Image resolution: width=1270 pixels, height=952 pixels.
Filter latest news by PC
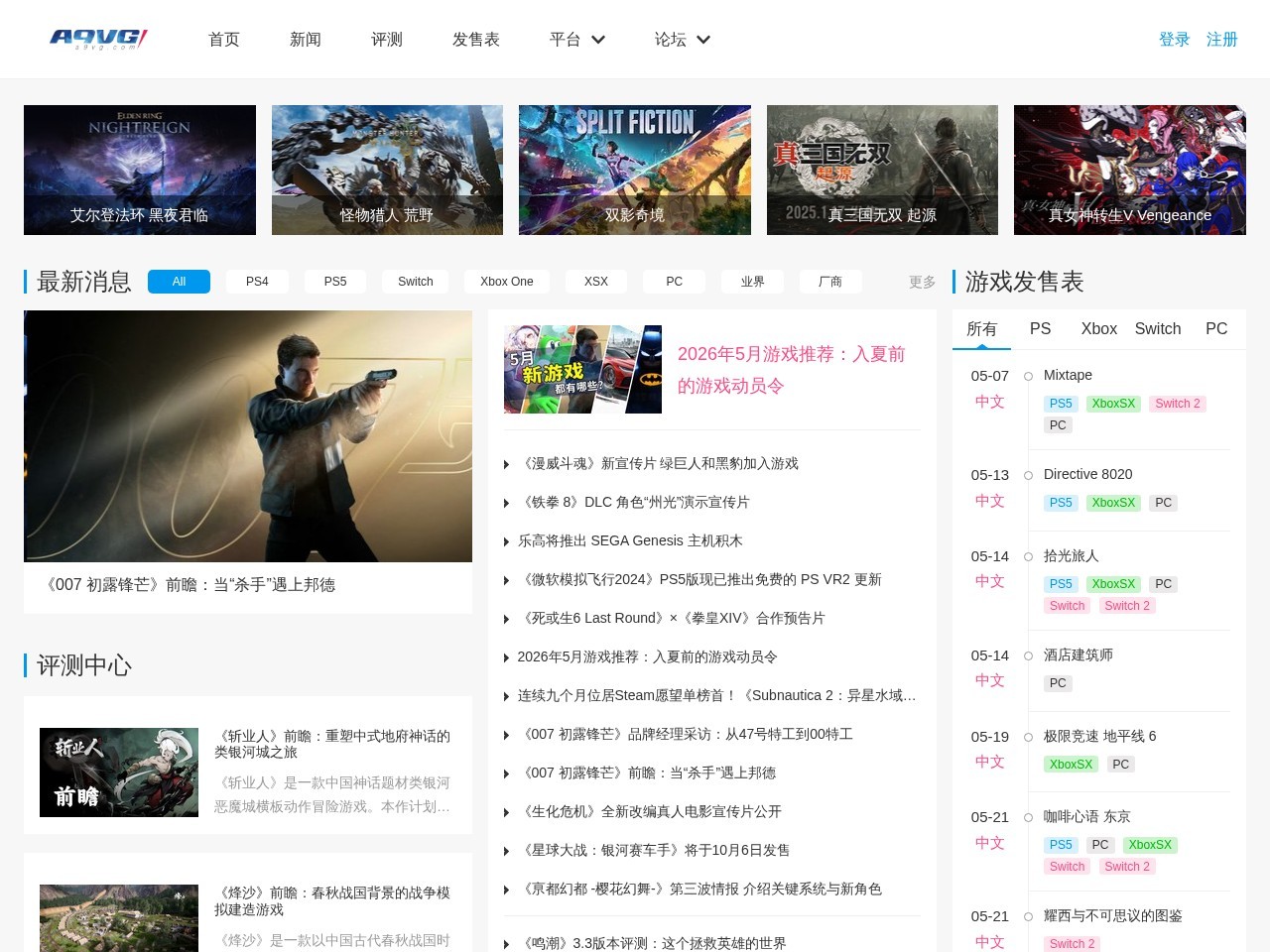click(x=675, y=282)
